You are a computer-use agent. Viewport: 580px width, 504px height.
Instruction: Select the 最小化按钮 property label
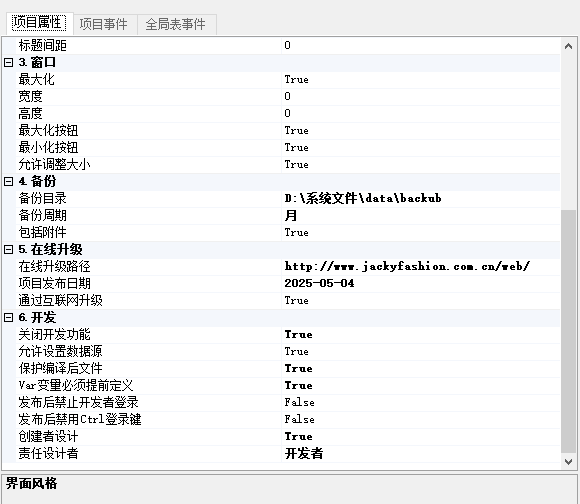[x=48, y=148]
